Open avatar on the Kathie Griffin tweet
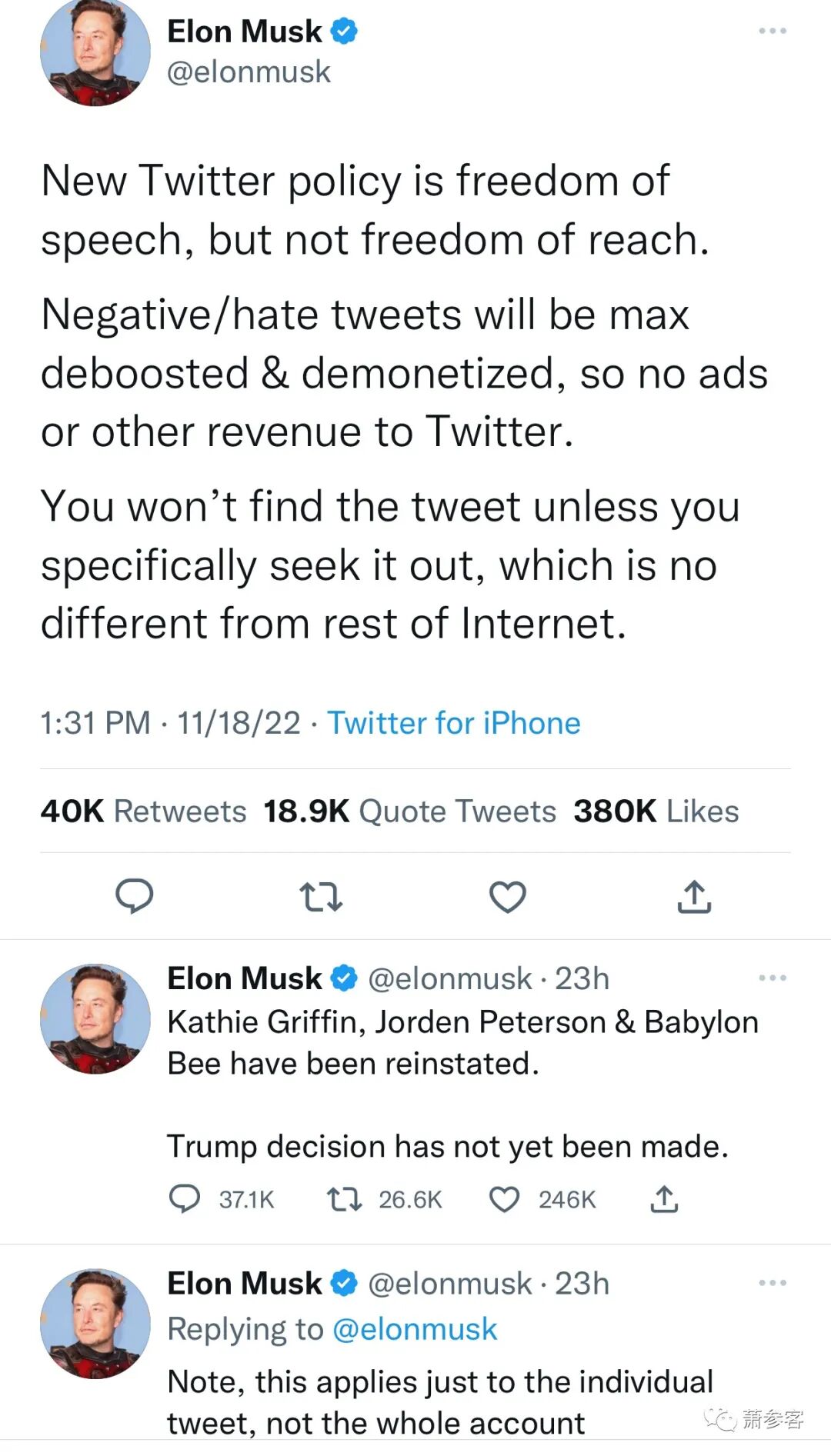Screen dimensions: 831x1456 95,1018
